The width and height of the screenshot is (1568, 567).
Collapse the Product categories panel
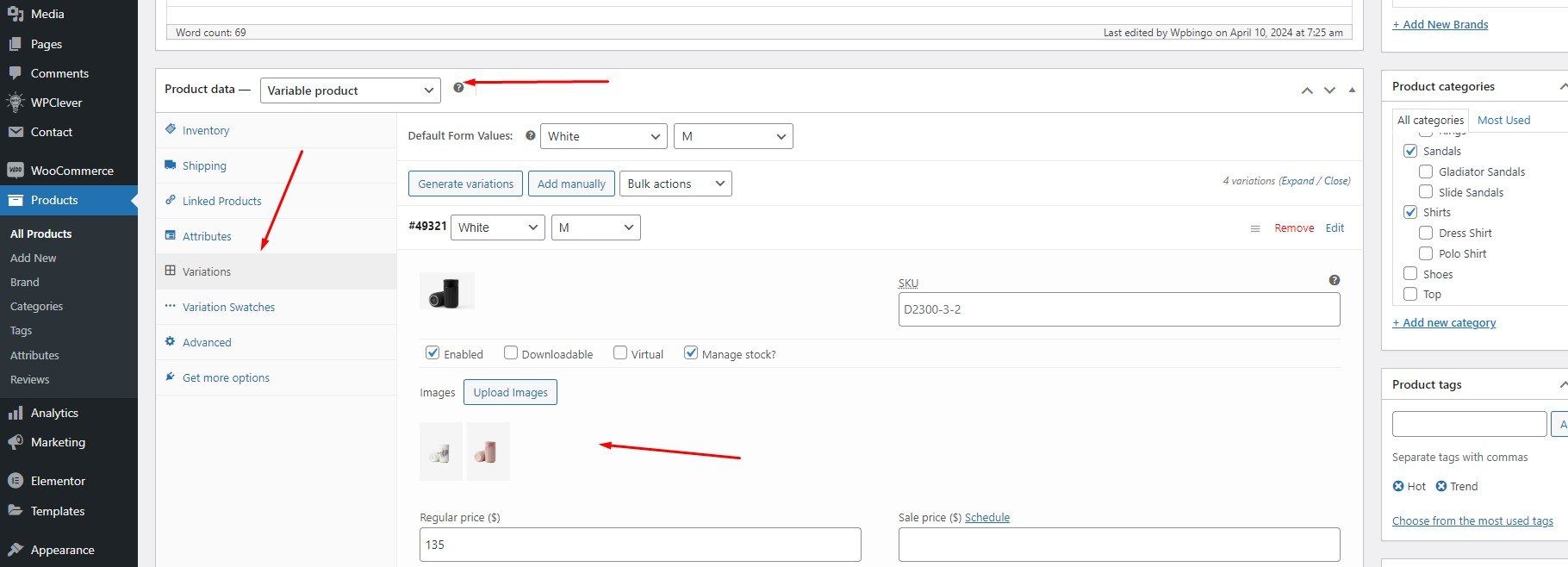tap(1563, 86)
